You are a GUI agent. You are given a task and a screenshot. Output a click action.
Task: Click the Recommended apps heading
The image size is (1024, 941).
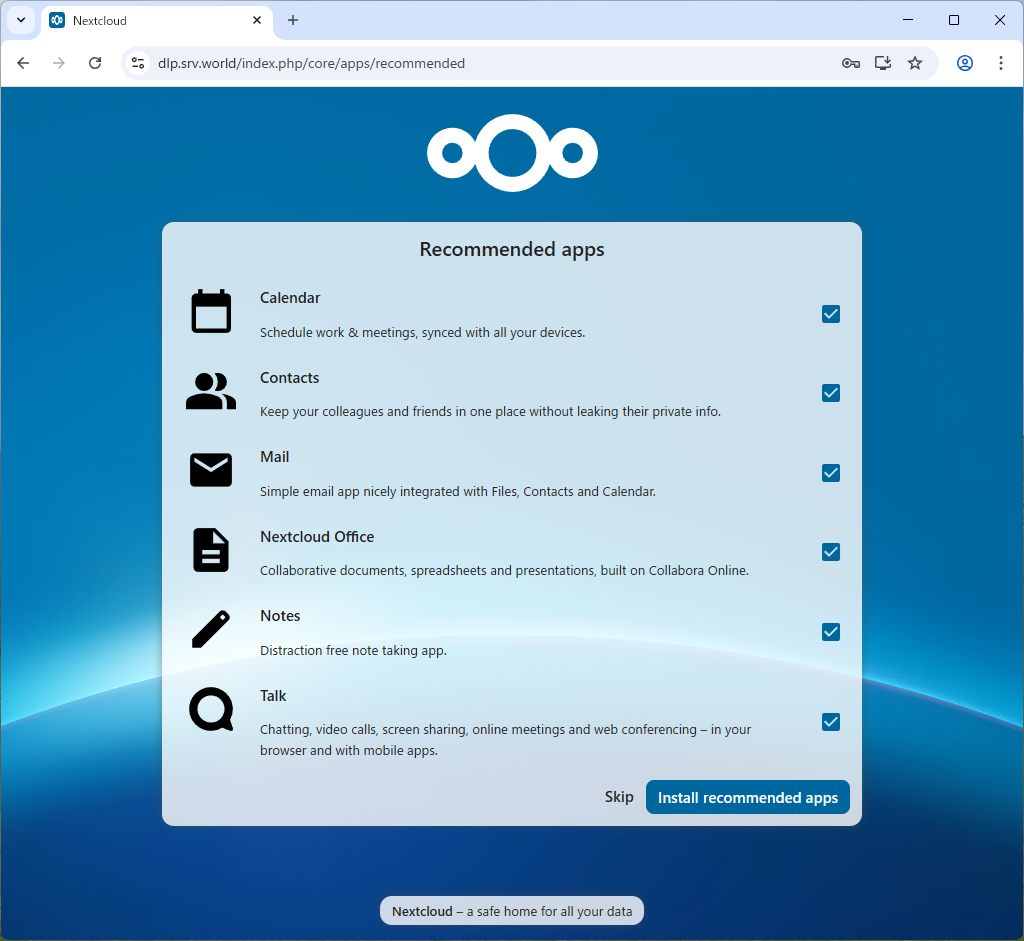pos(512,249)
